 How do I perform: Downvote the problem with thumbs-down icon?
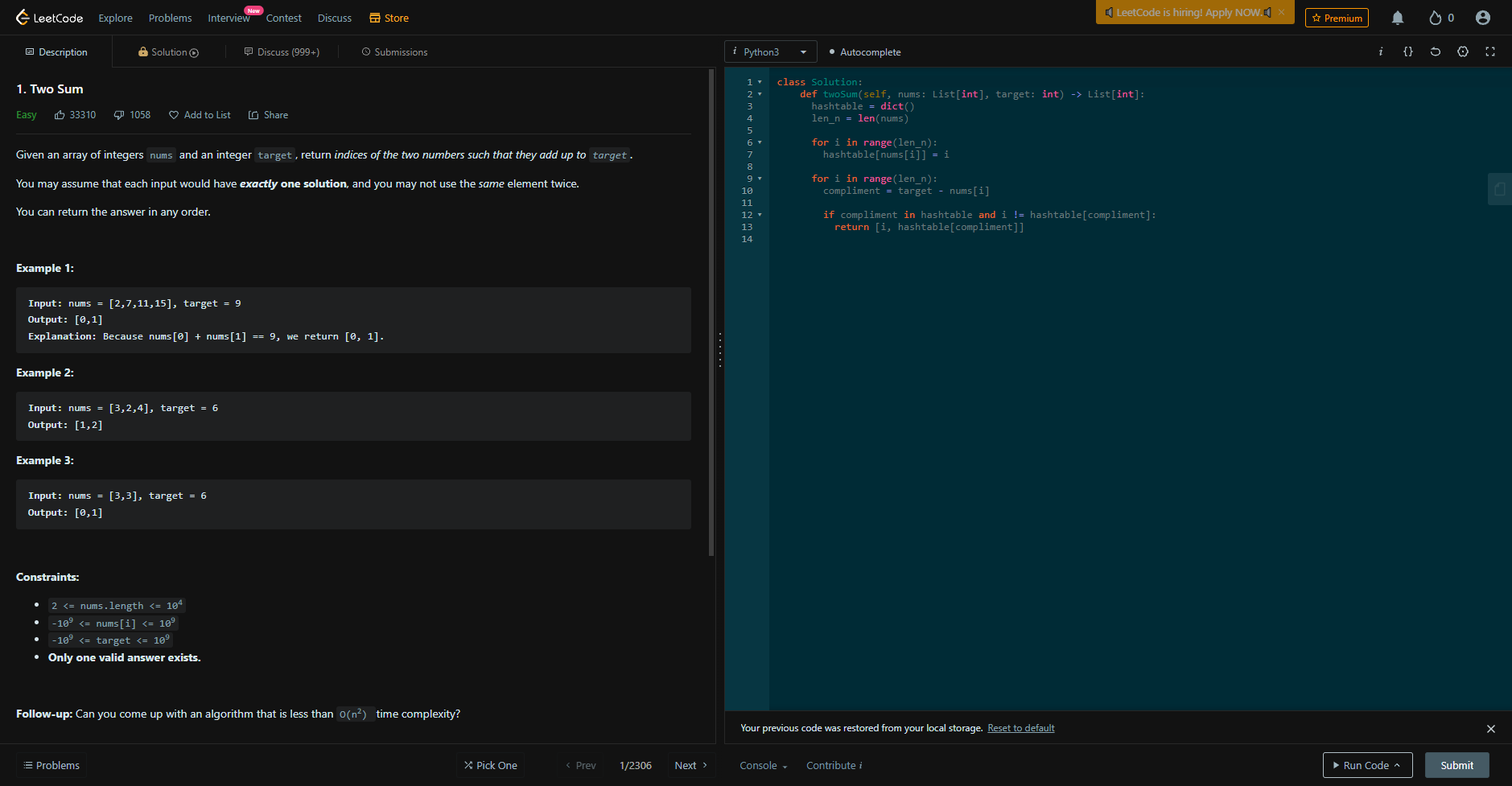119,115
